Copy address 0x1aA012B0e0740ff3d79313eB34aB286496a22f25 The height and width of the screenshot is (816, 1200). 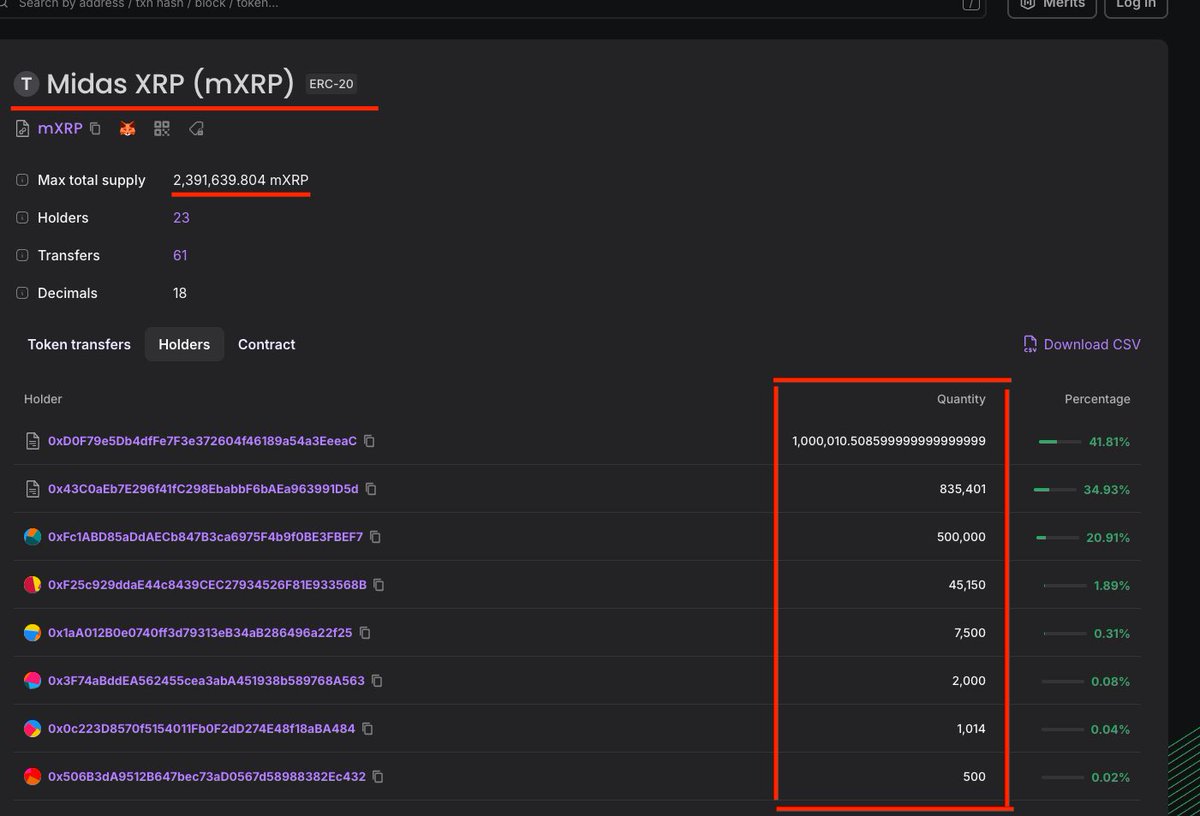click(365, 633)
